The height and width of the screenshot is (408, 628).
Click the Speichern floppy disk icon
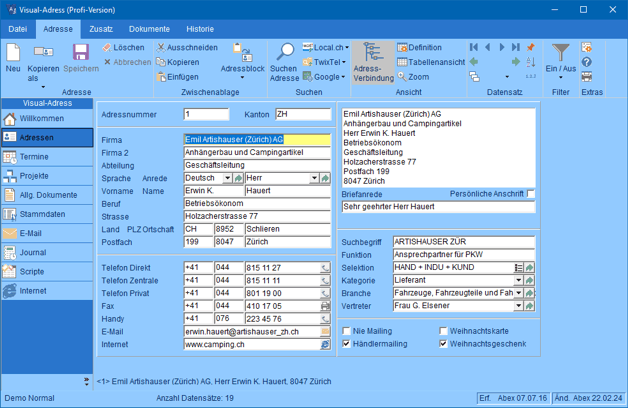pyautogui.click(x=81, y=52)
